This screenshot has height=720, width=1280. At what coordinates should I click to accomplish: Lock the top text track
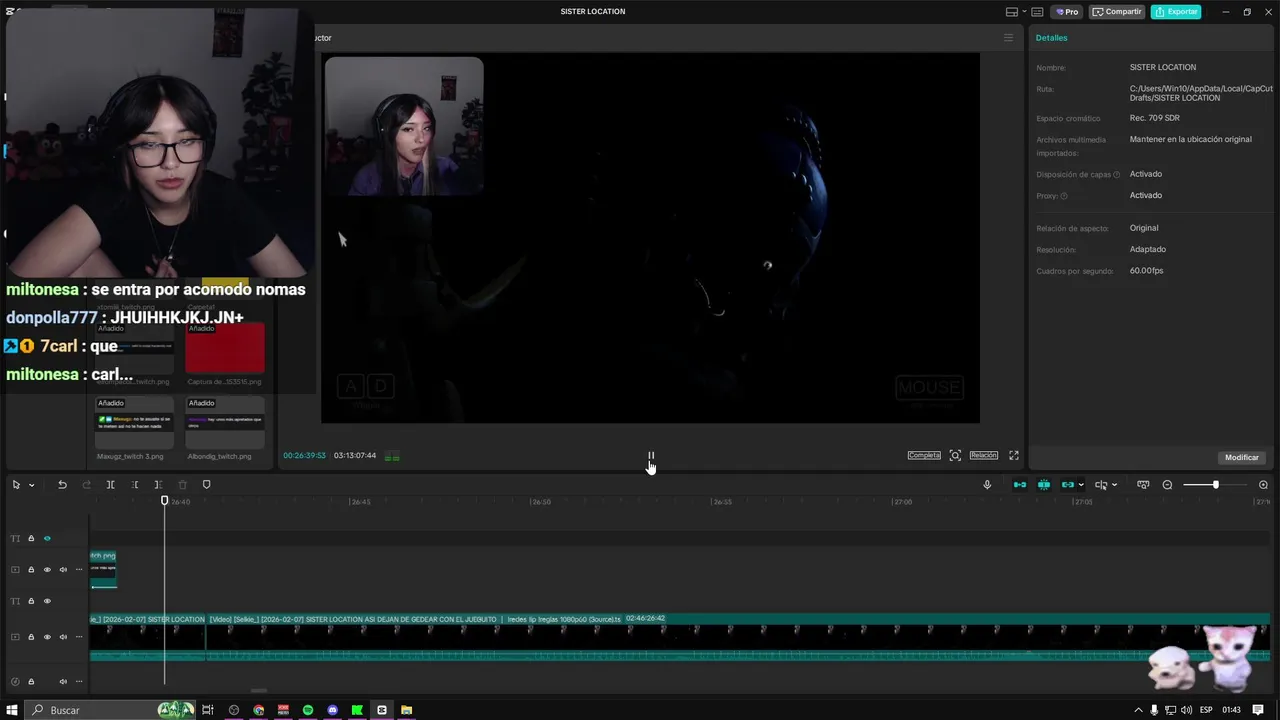point(31,538)
